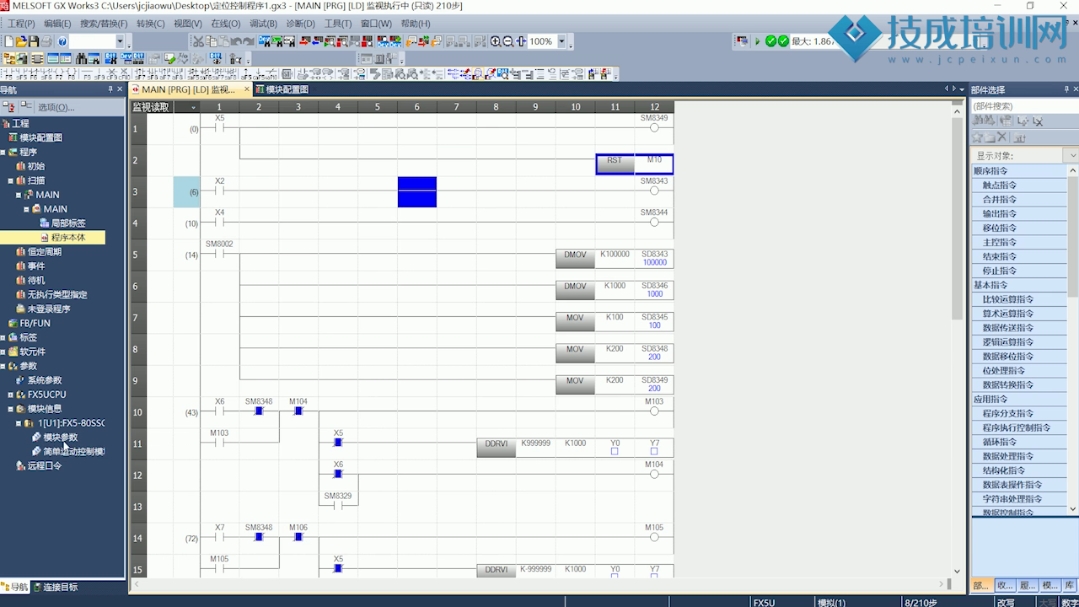1079x607 pixels.
Task: Open the 转换(C) menu
Action: pos(151,23)
